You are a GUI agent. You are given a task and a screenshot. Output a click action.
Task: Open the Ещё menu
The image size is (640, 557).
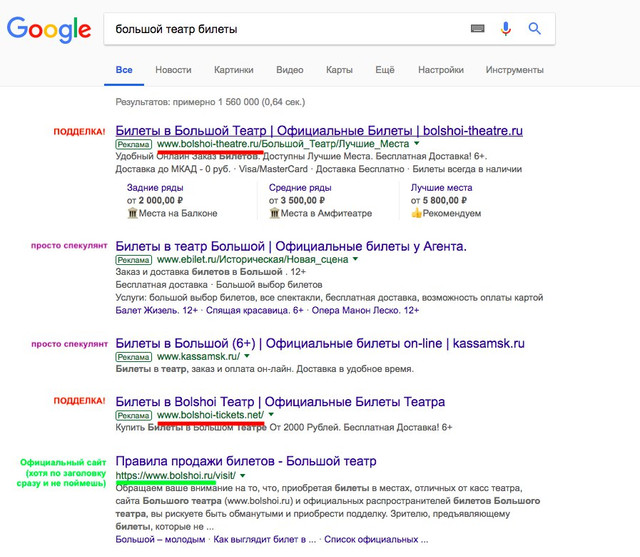tap(385, 70)
